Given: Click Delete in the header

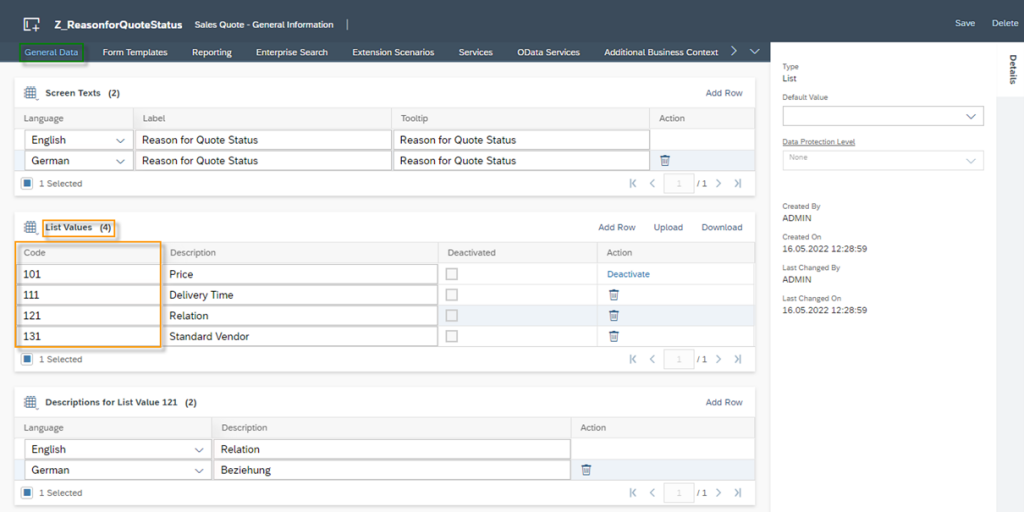Looking at the screenshot, I should tap(1005, 23).
